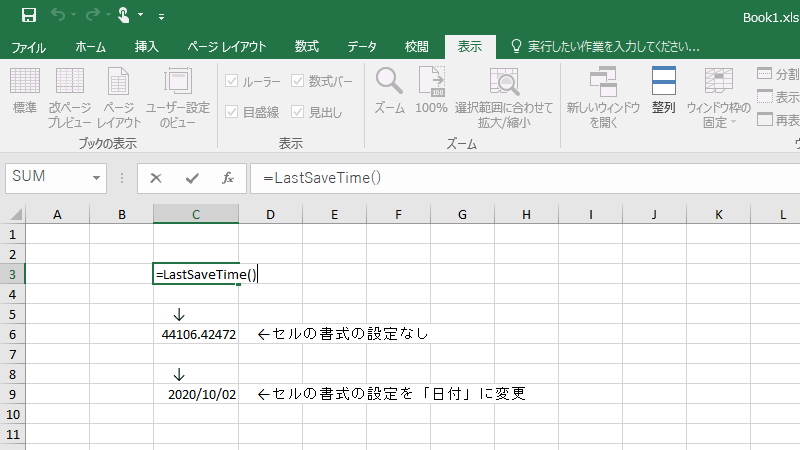
Task: Open the 数式 ribbon tab
Action: (x=307, y=46)
